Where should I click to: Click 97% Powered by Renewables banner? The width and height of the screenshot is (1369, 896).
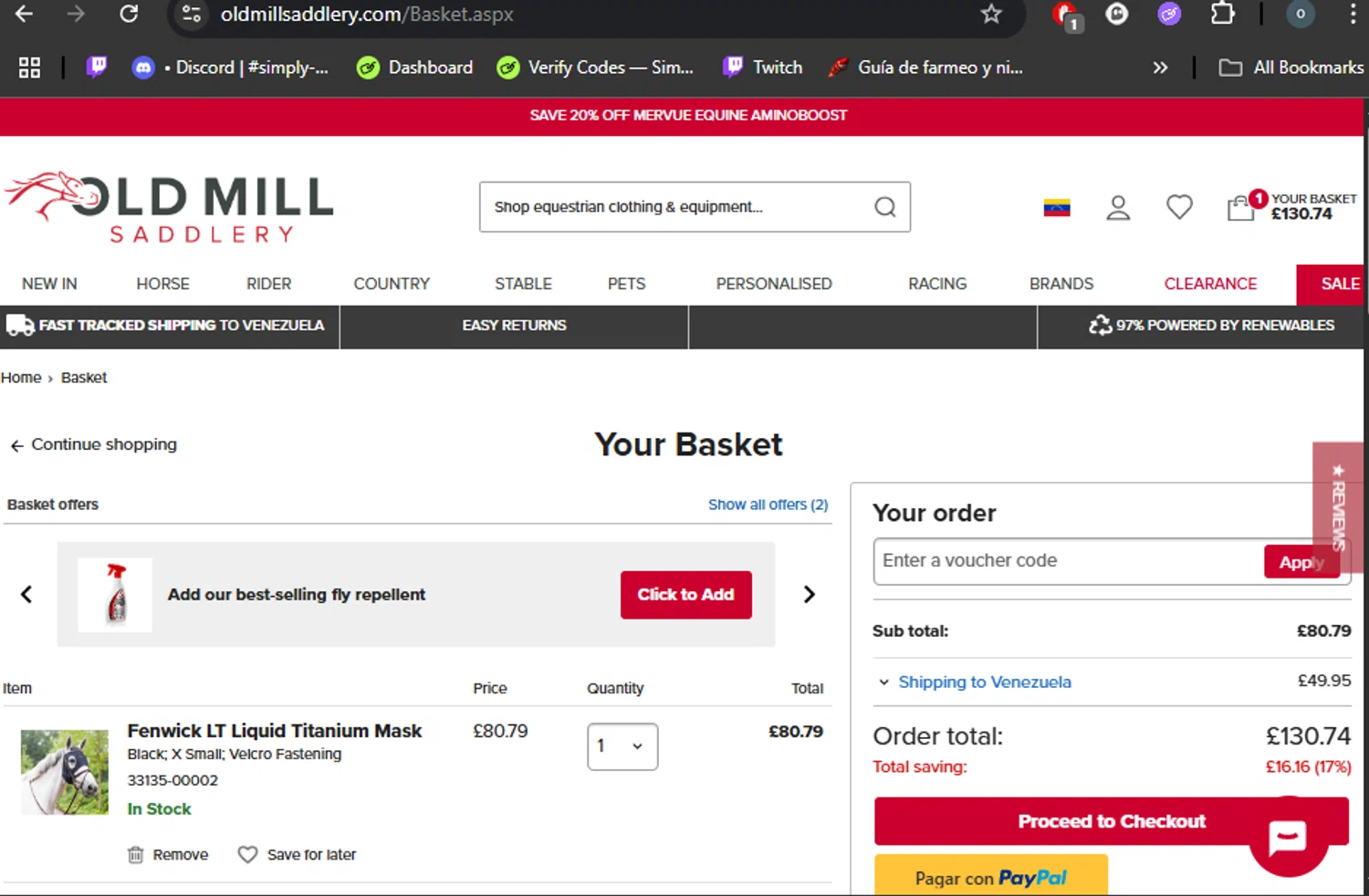[x=1211, y=325]
